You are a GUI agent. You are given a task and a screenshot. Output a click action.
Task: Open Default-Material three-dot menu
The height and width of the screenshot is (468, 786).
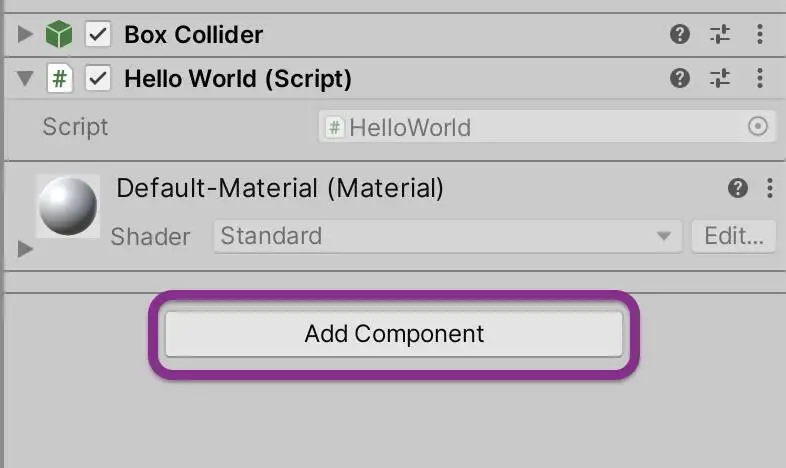pyautogui.click(x=770, y=188)
